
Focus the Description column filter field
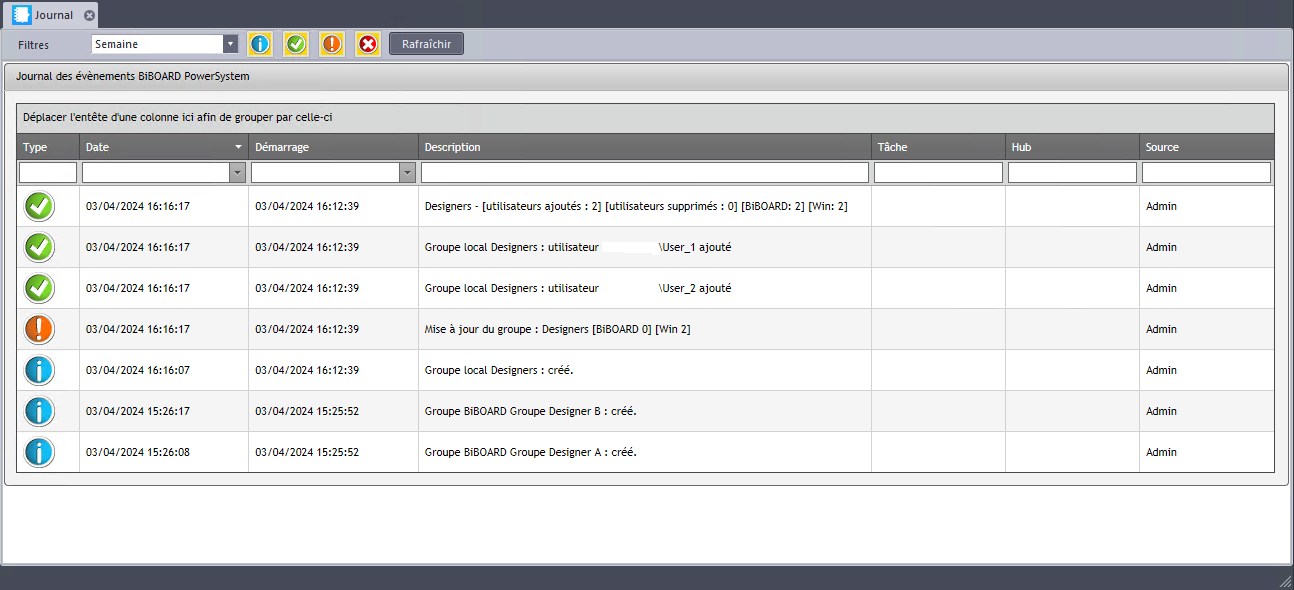645,173
